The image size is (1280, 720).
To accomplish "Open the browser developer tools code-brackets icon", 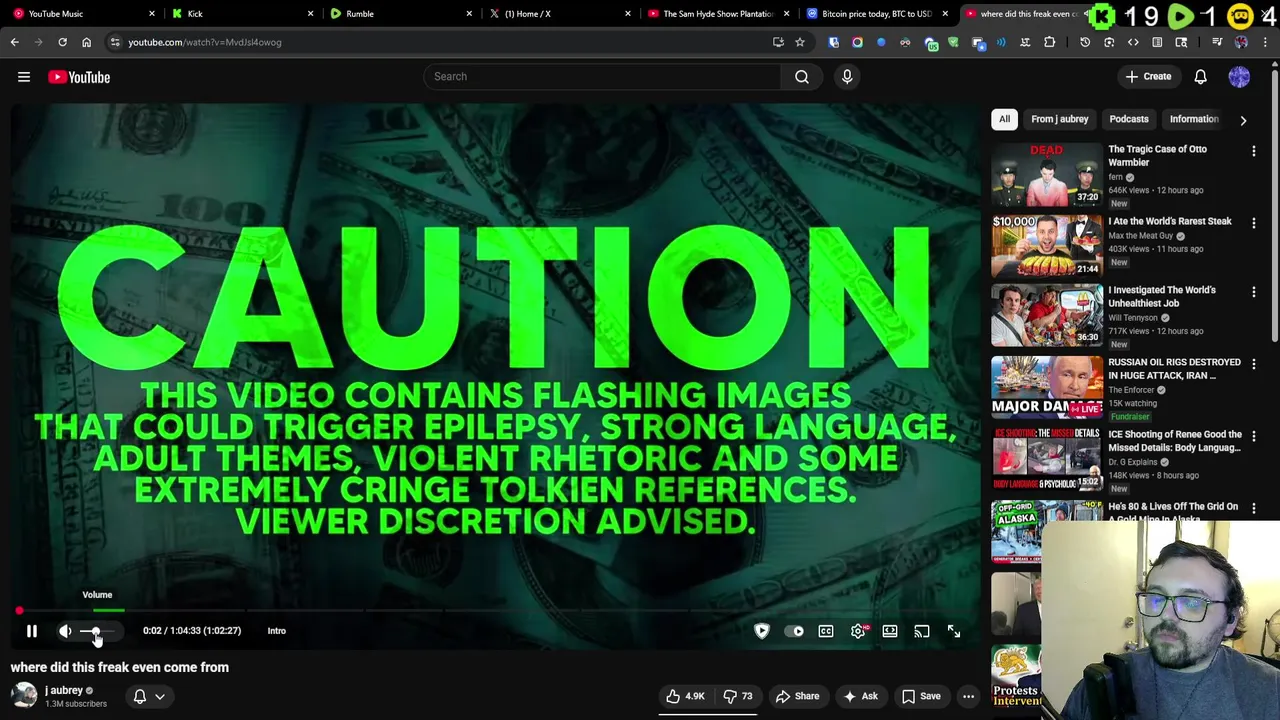I will point(1133,42).
